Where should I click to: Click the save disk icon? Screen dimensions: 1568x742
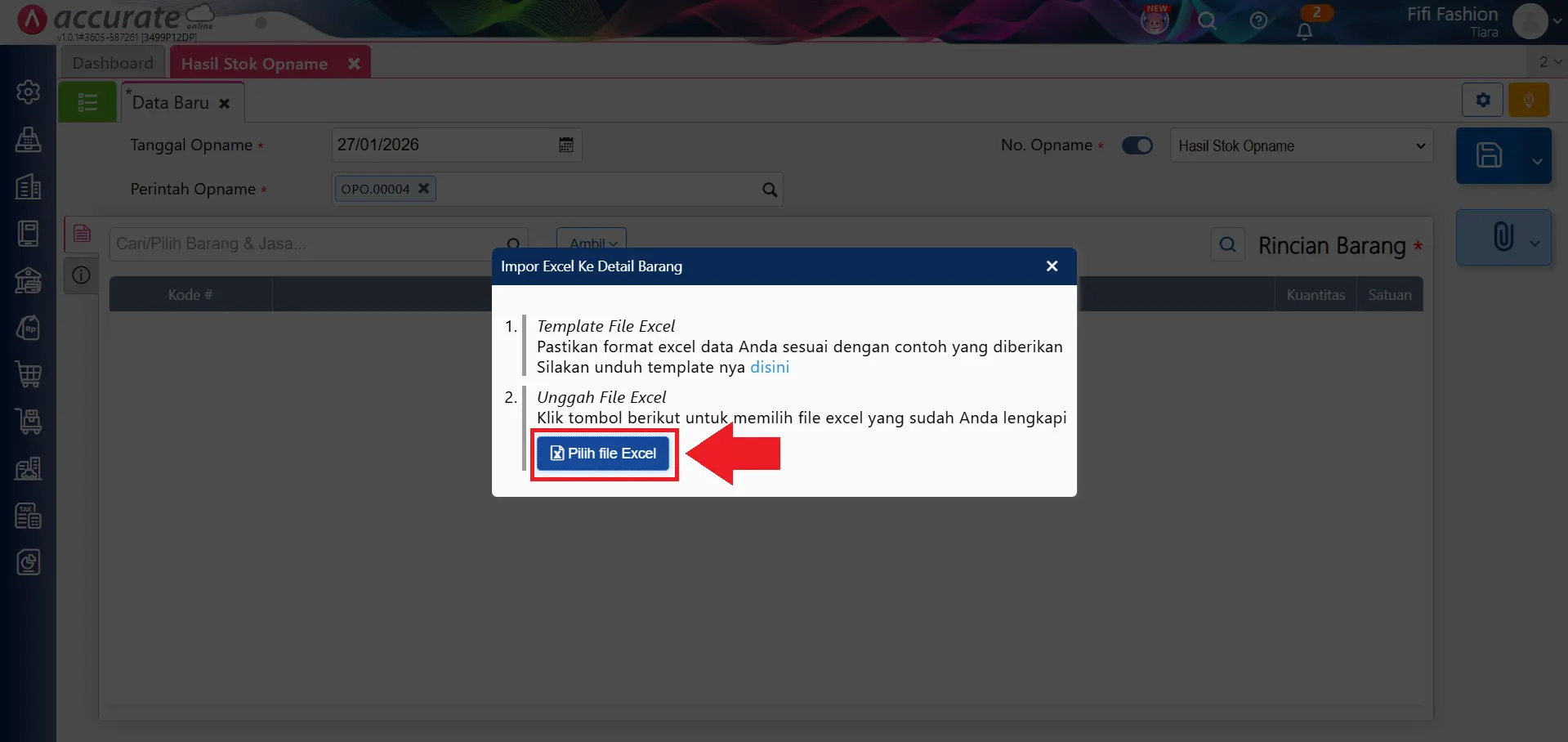pyautogui.click(x=1489, y=155)
